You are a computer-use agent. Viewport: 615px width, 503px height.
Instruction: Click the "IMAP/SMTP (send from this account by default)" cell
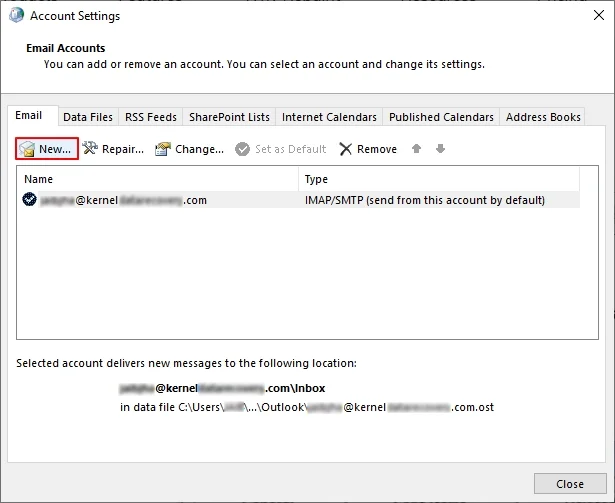[x=425, y=200]
